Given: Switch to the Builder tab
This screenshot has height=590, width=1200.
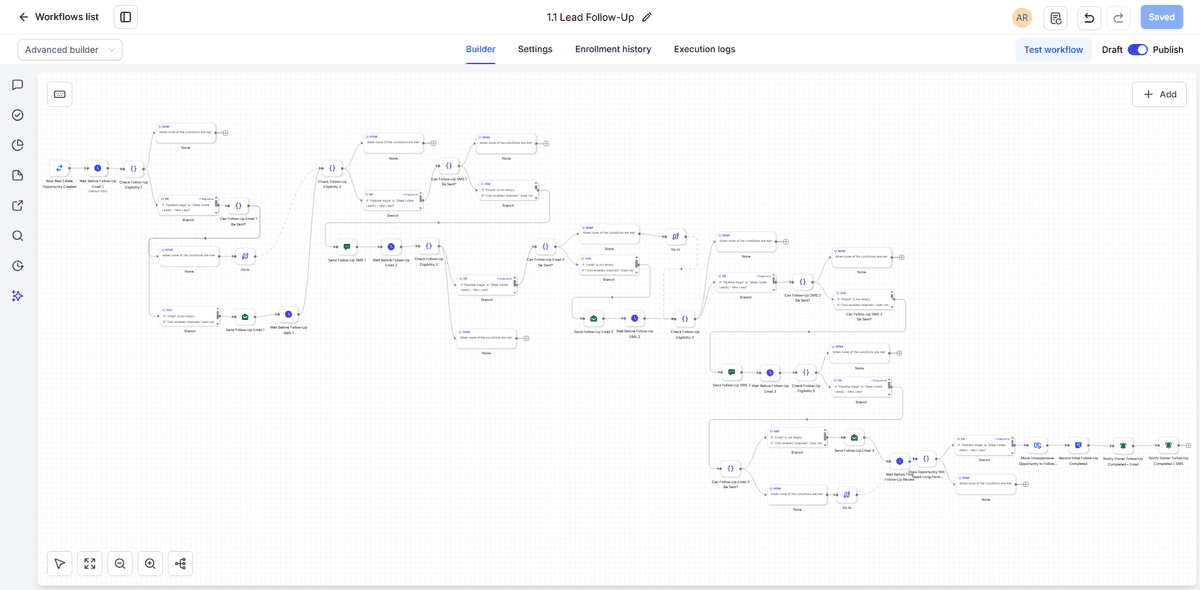Looking at the screenshot, I should (x=481, y=50).
